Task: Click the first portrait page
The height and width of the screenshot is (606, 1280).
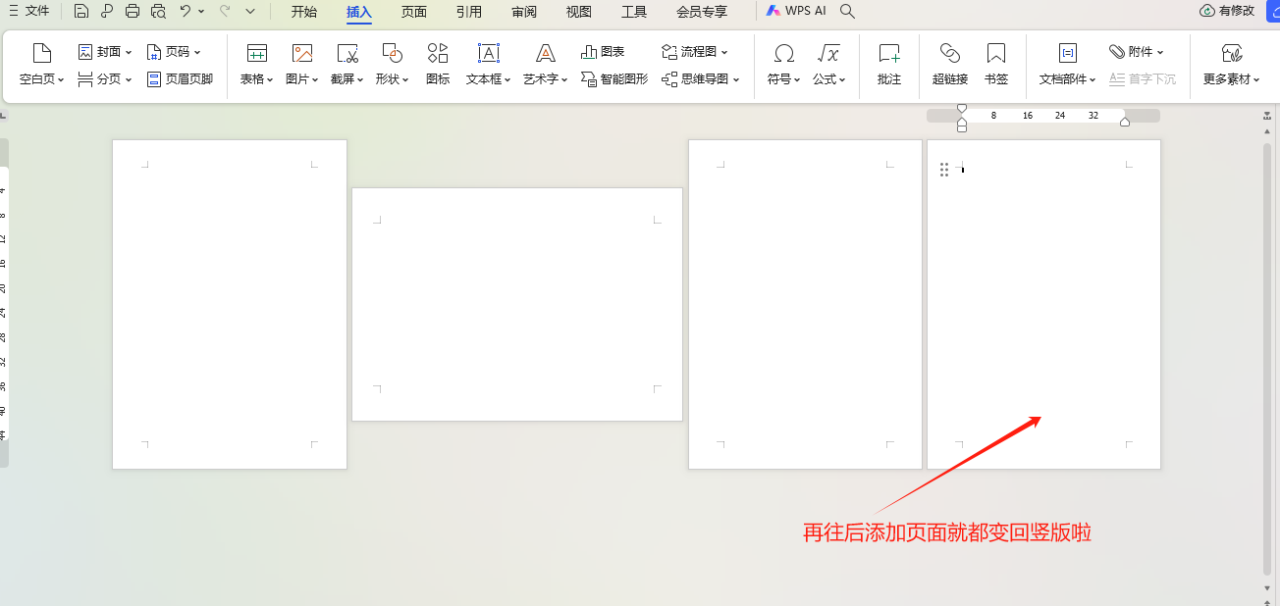Action: pos(229,304)
